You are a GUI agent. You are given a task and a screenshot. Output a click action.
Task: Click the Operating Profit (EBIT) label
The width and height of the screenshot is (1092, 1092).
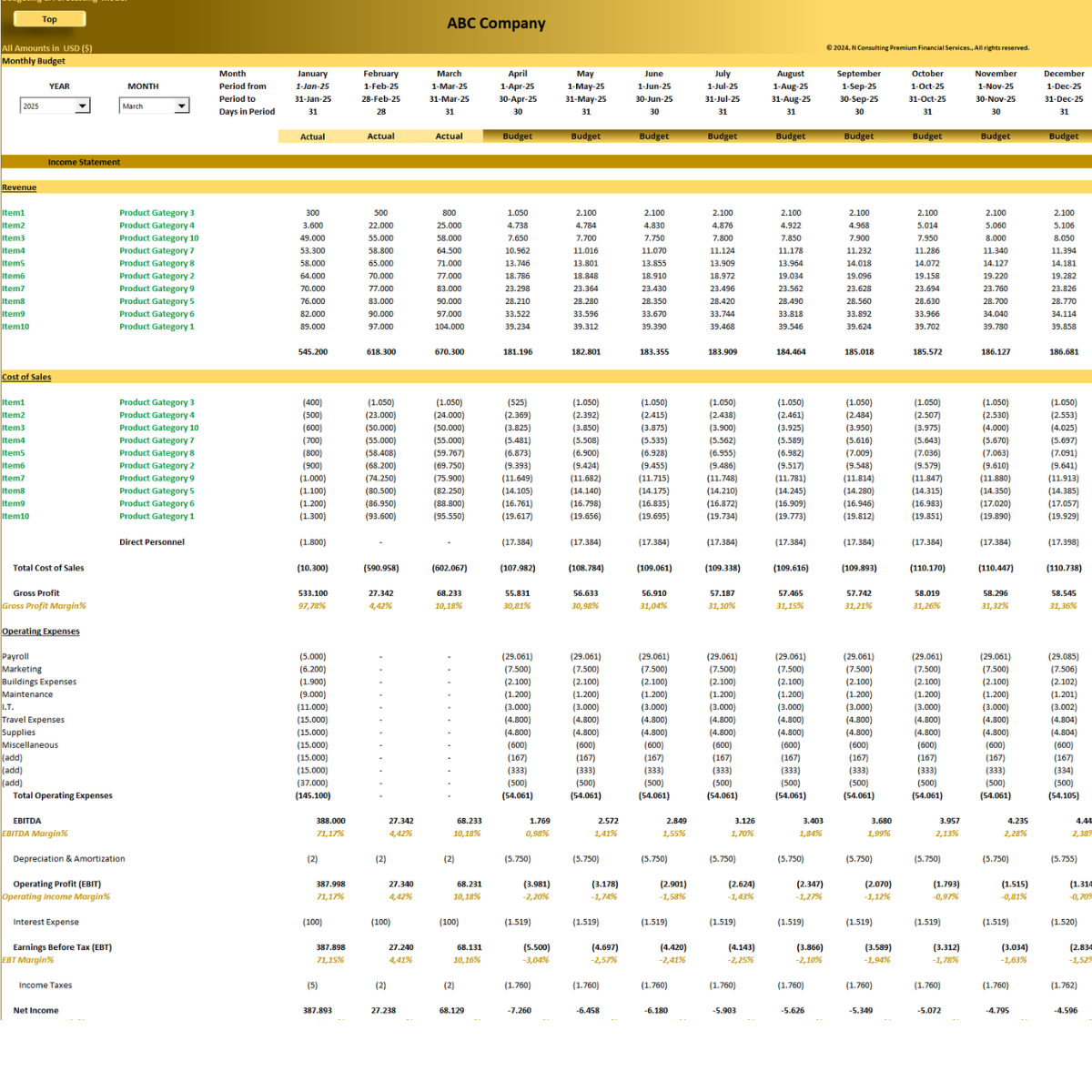(57, 885)
